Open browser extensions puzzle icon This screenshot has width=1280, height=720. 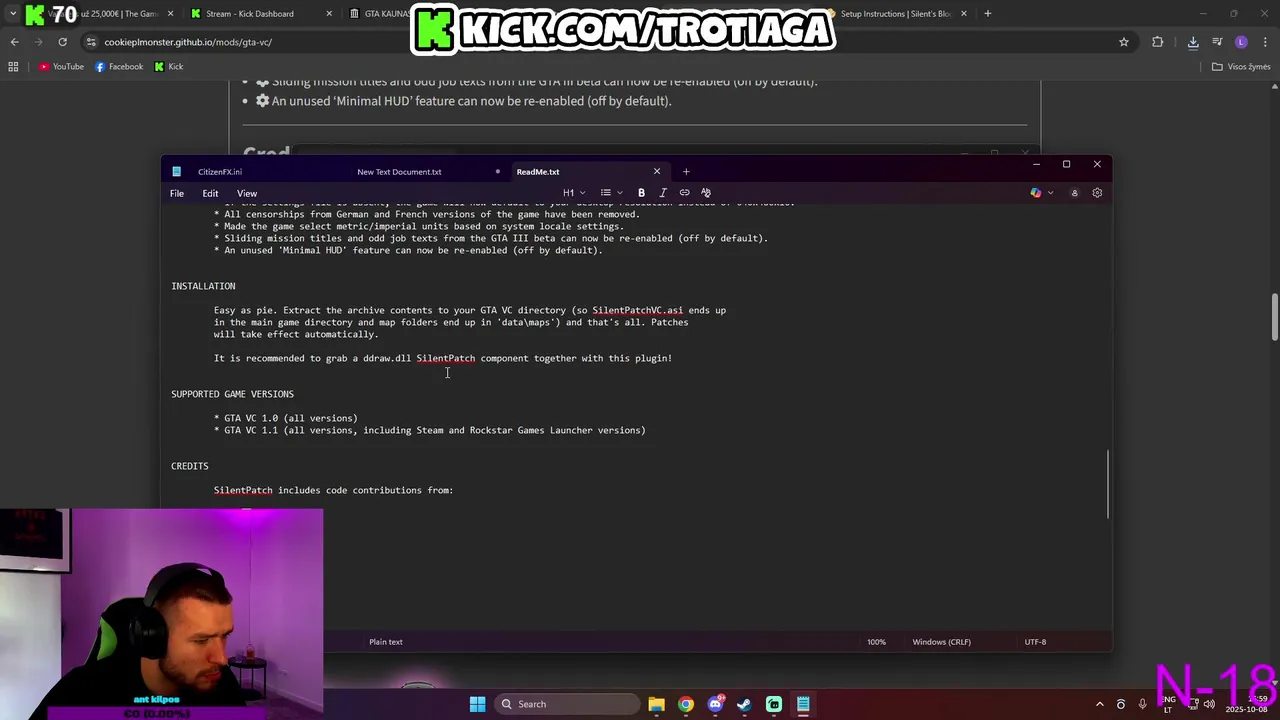coord(1158,42)
